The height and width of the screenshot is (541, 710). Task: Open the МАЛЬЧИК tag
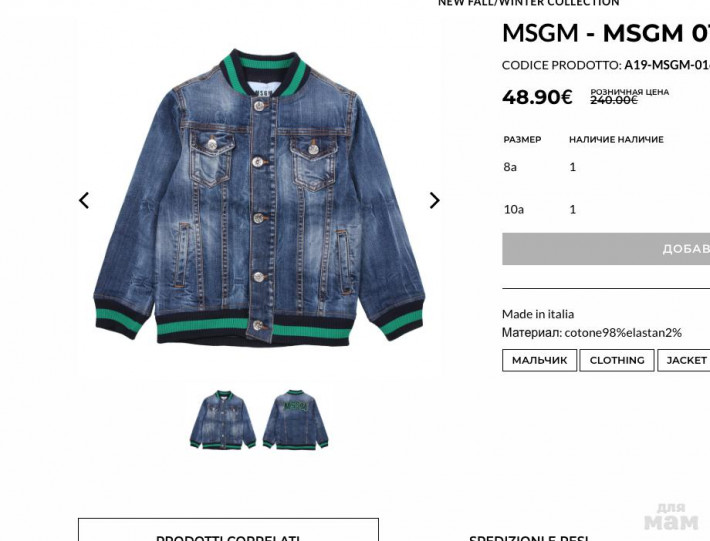[539, 360]
